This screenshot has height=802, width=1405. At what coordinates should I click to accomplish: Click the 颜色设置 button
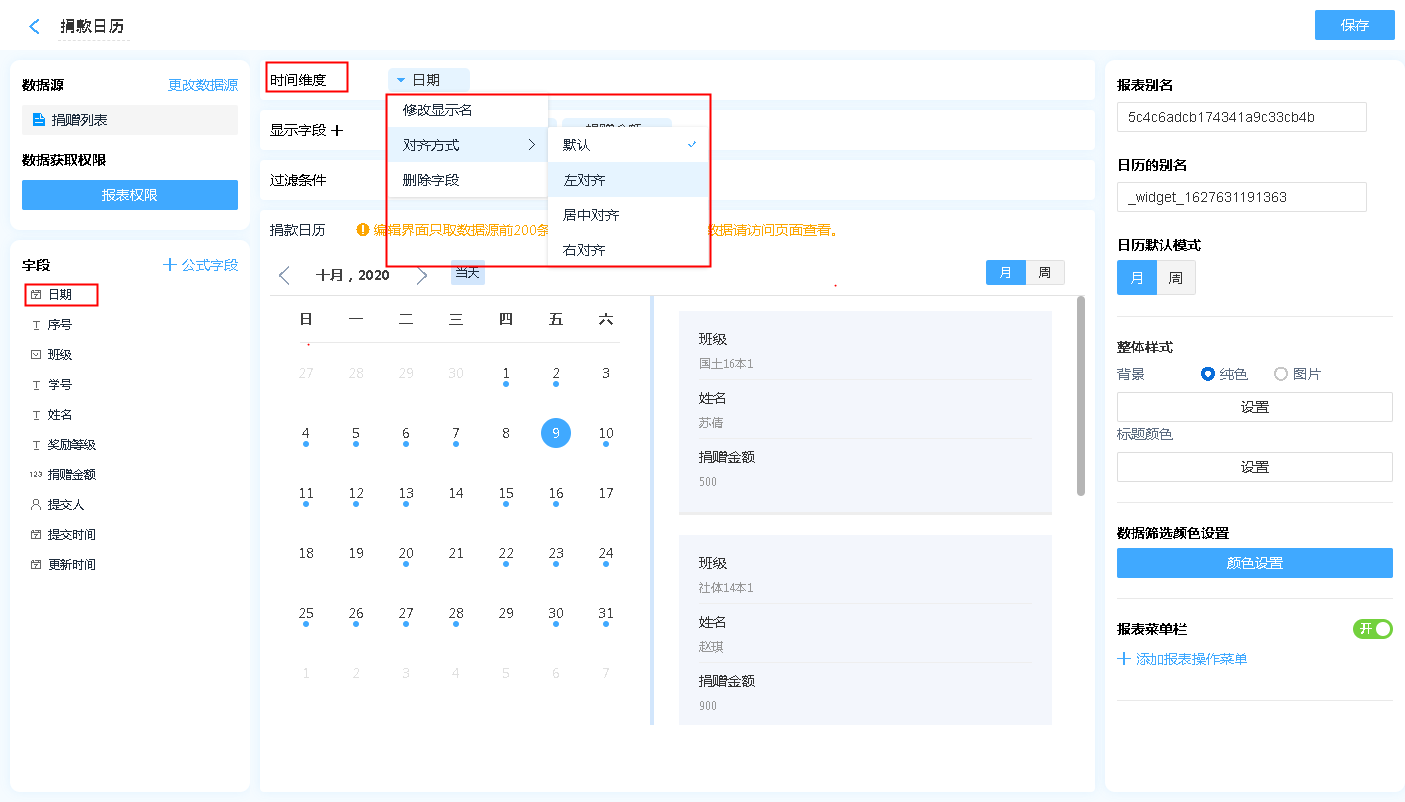coord(1254,563)
